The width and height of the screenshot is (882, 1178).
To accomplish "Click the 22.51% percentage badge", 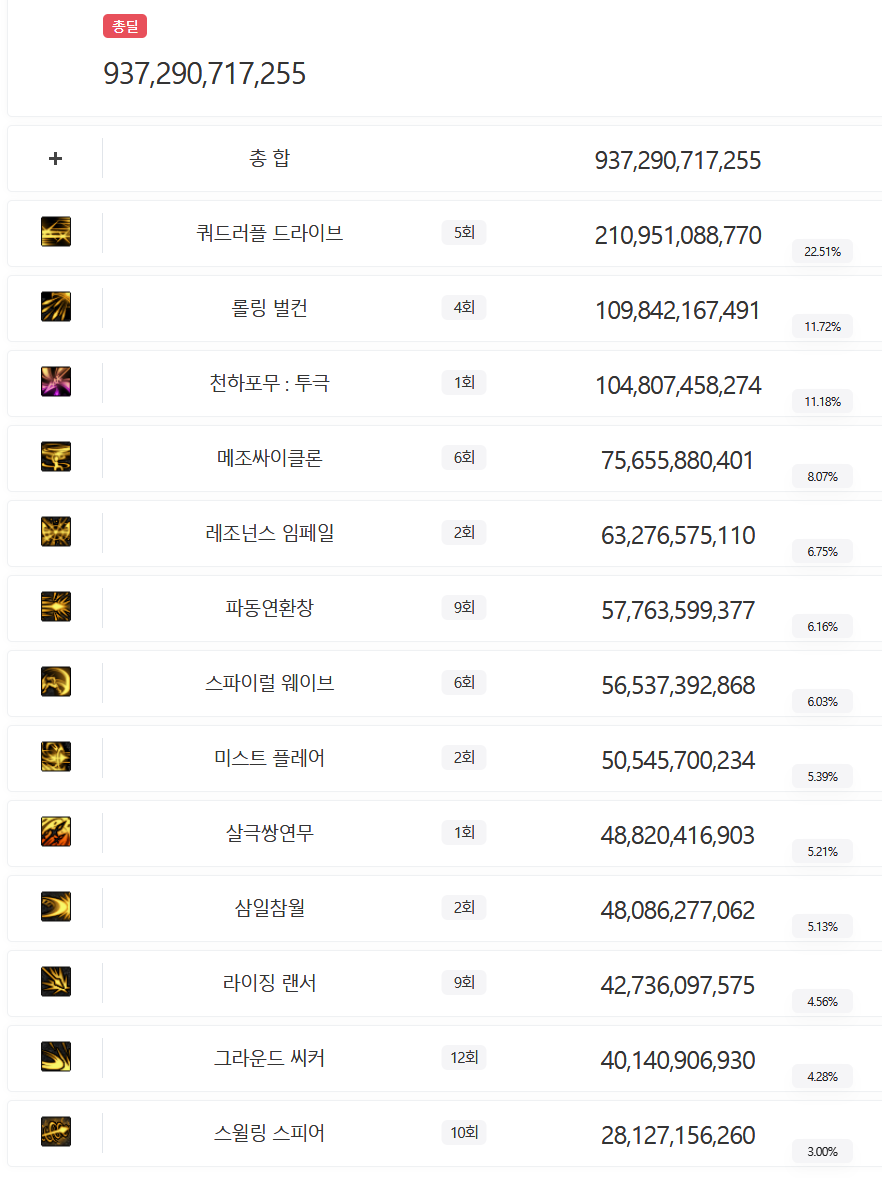I will click(x=822, y=252).
